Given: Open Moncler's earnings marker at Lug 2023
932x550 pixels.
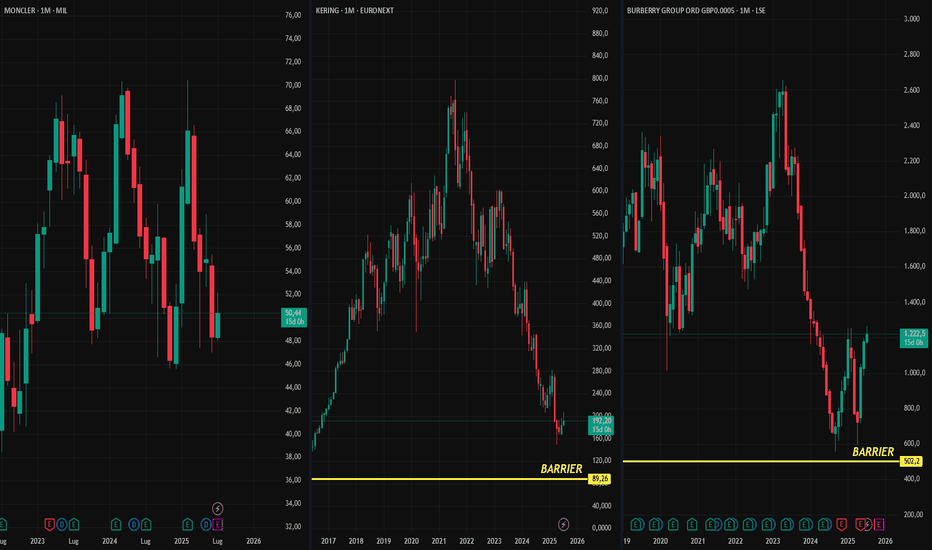Looking at the screenshot, I should tap(74, 524).
